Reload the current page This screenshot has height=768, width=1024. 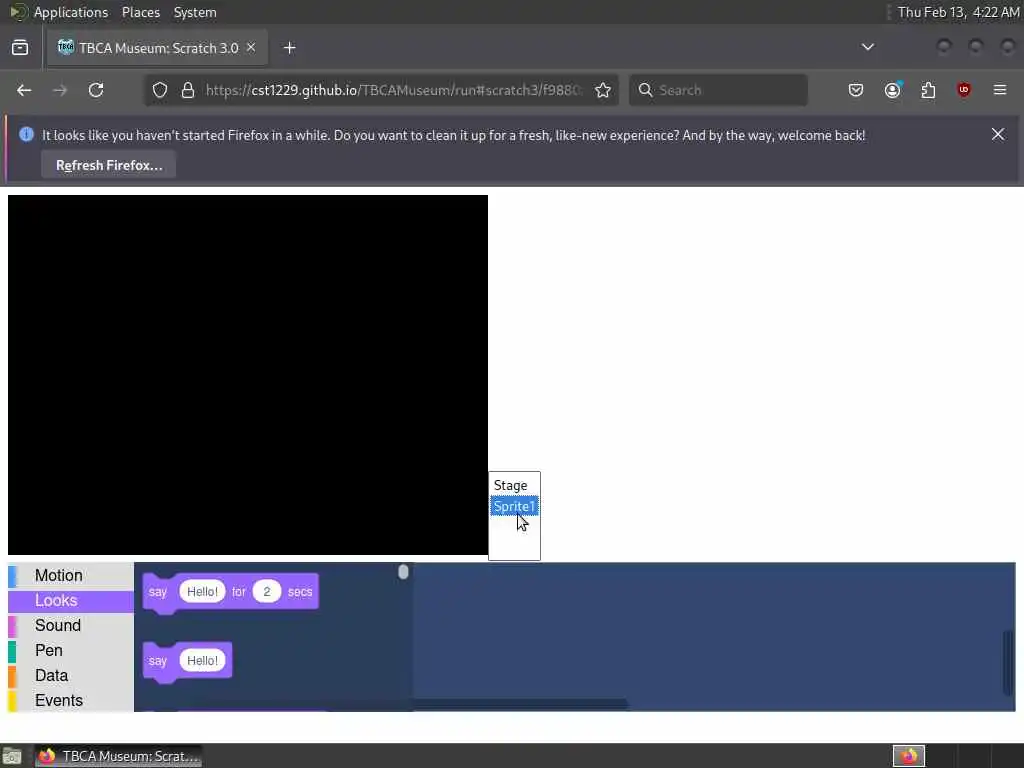[96, 90]
